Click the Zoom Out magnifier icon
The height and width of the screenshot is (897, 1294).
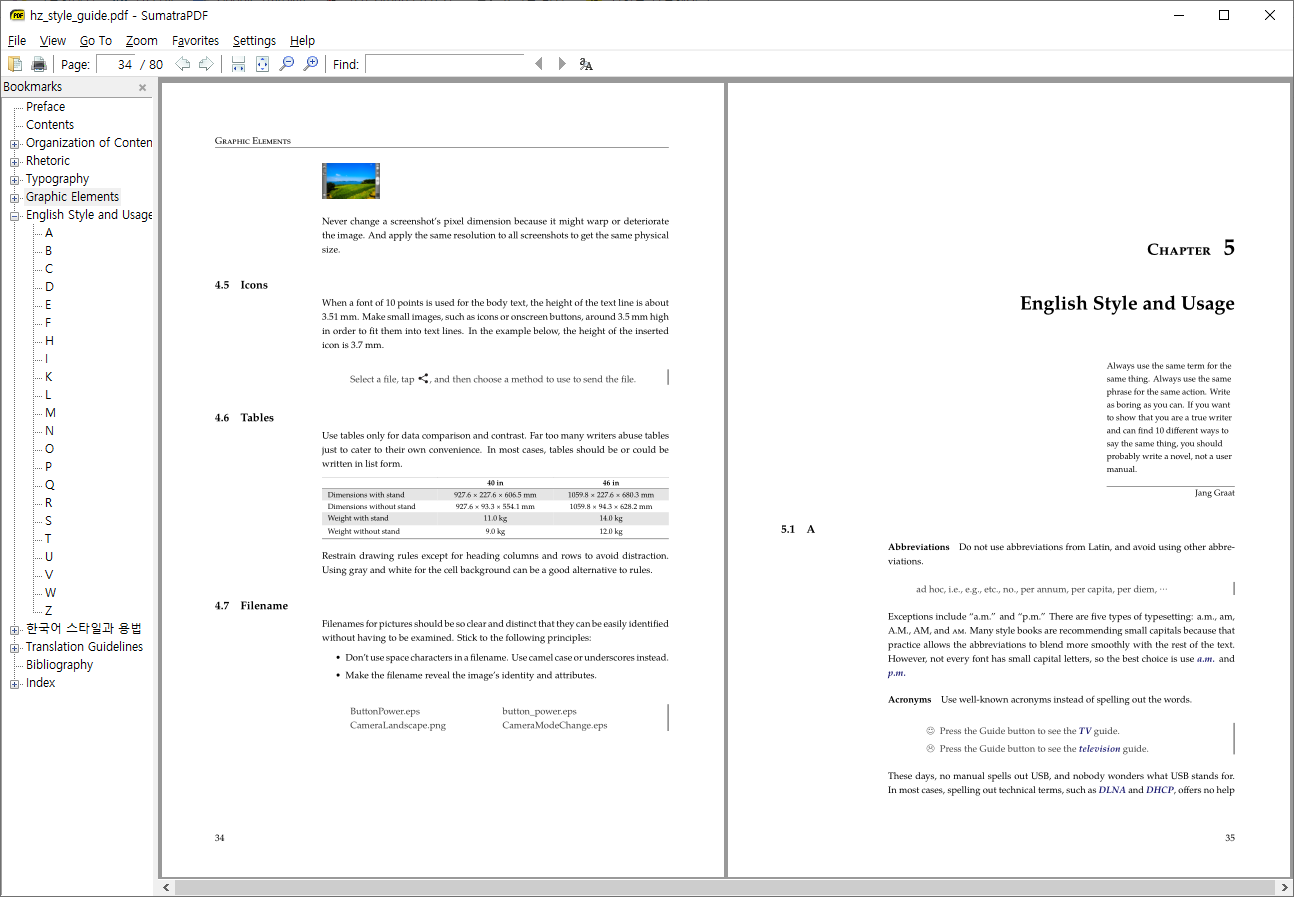pyautogui.click(x=286, y=64)
